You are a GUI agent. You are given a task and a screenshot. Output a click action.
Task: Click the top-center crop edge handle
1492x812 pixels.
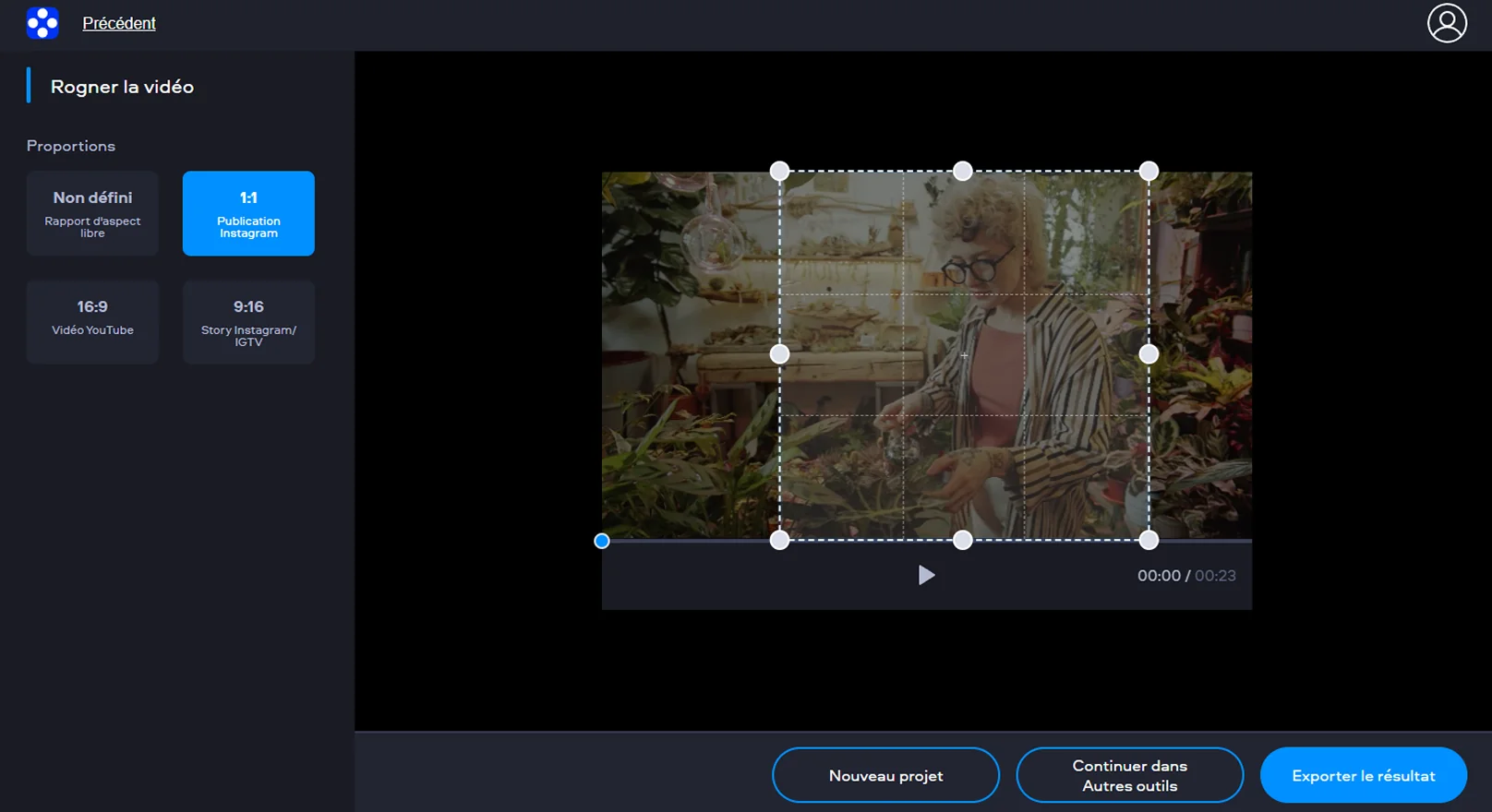click(x=963, y=171)
